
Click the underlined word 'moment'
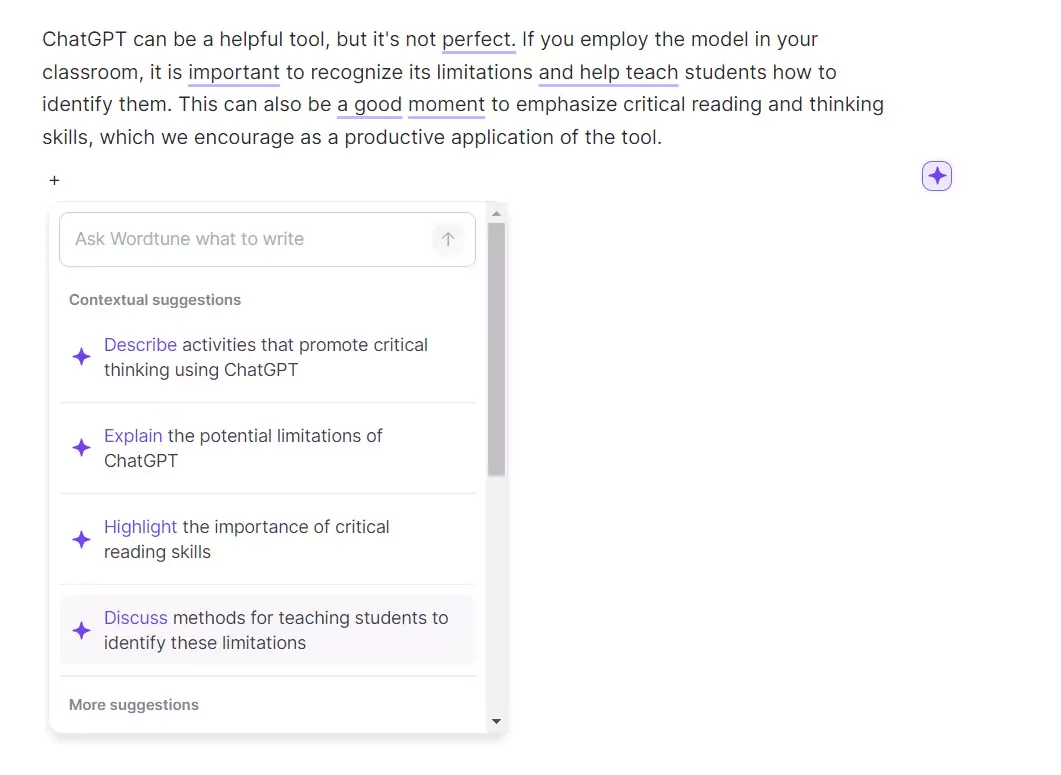(447, 105)
